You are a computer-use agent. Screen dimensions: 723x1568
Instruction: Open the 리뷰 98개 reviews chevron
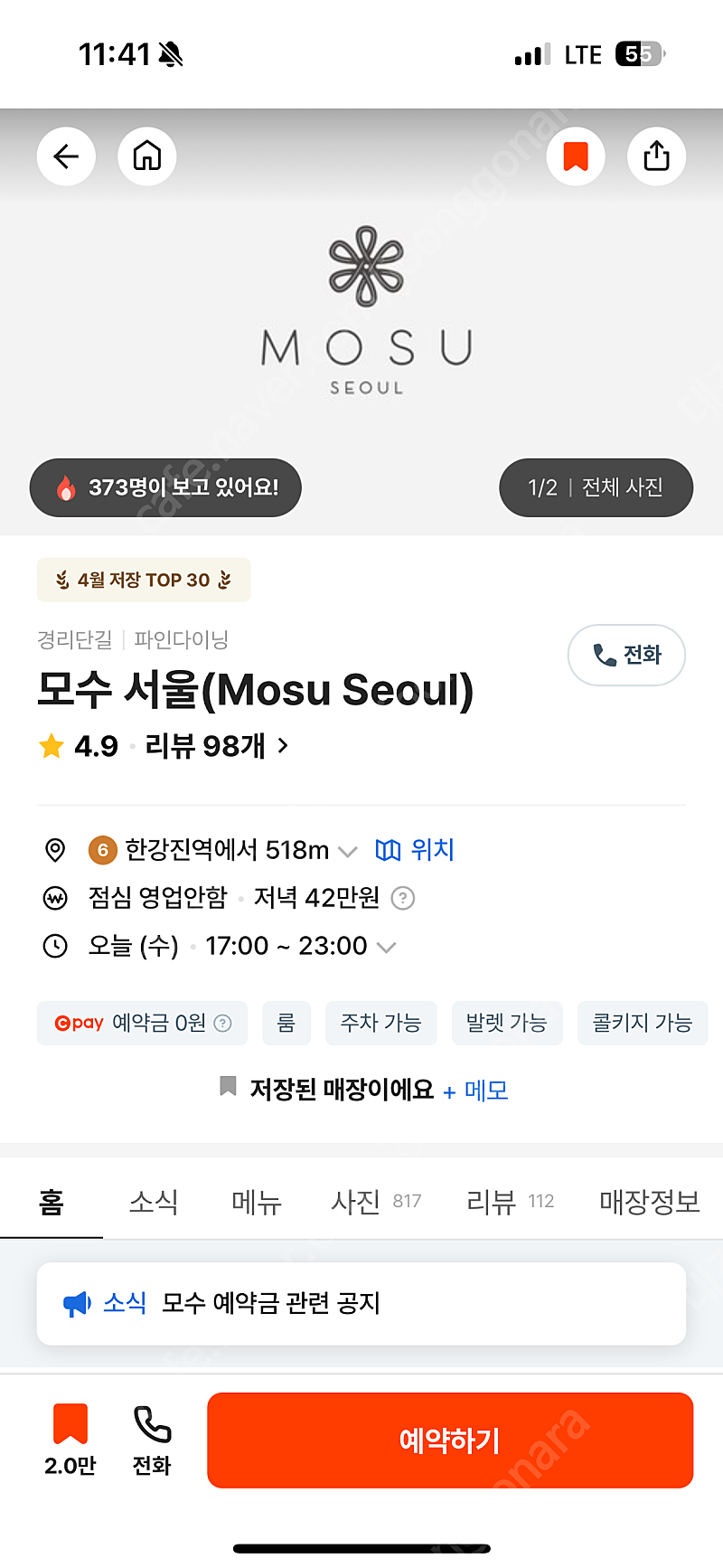pos(283,746)
